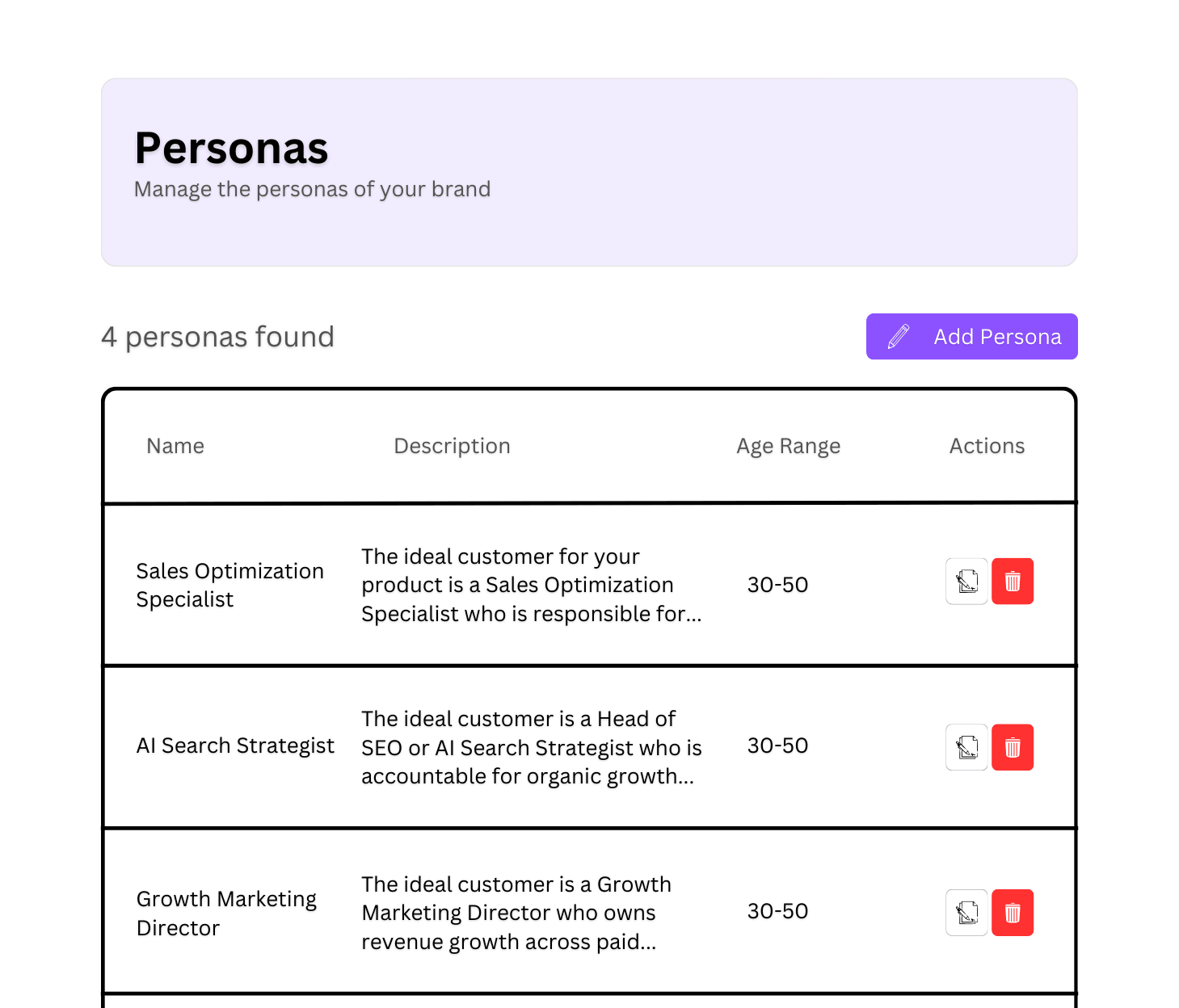Image resolution: width=1179 pixels, height=1008 pixels.
Task: Click the 4 personas found counter
Action: coord(218,337)
